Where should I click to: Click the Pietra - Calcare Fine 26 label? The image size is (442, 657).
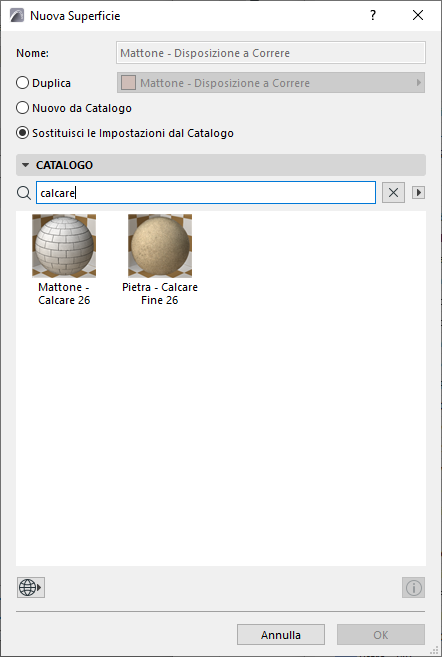point(160,294)
